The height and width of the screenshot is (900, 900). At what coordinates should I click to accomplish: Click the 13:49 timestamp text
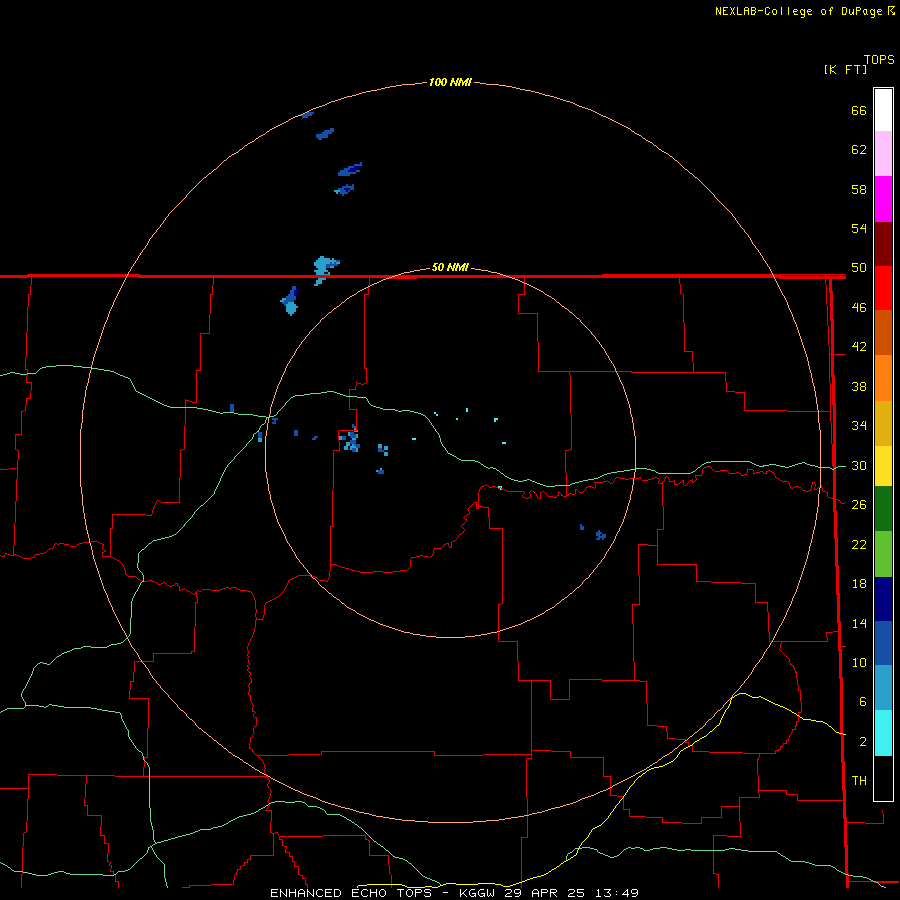(616, 893)
